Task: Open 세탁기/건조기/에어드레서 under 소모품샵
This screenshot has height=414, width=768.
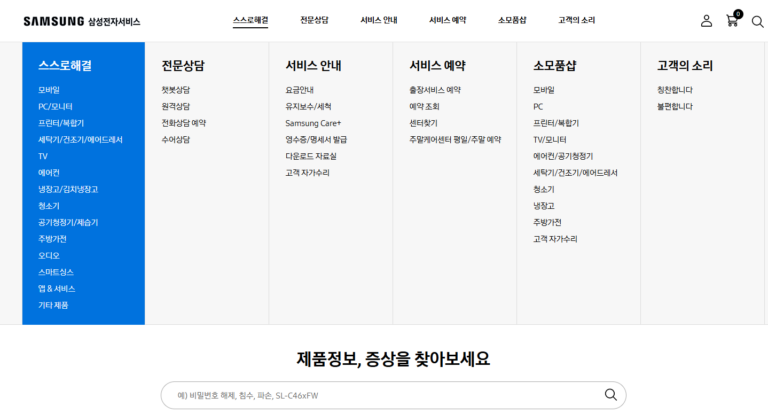Action: click(x=576, y=172)
